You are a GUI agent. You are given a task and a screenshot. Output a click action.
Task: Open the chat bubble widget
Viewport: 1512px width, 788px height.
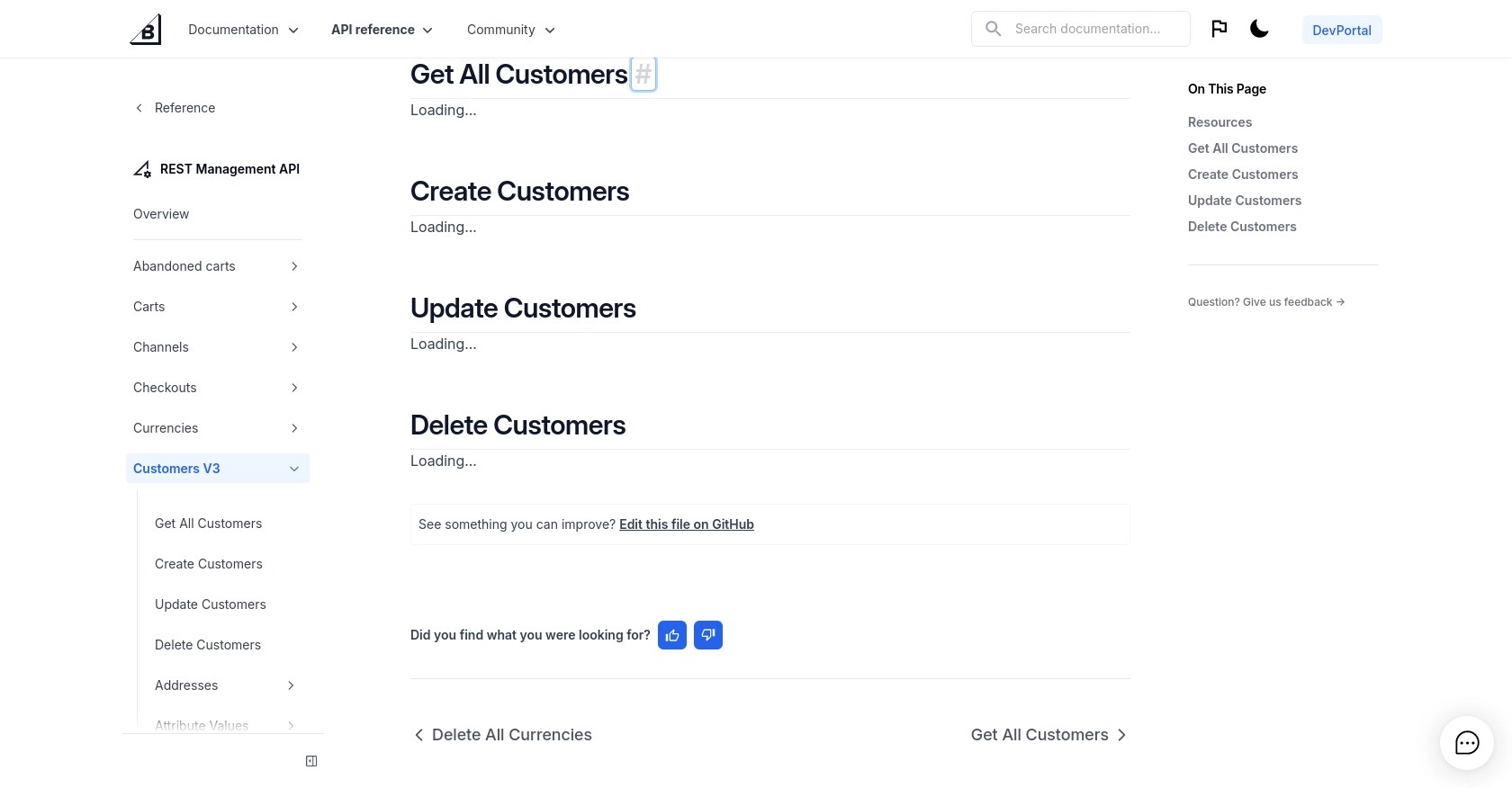tap(1467, 743)
